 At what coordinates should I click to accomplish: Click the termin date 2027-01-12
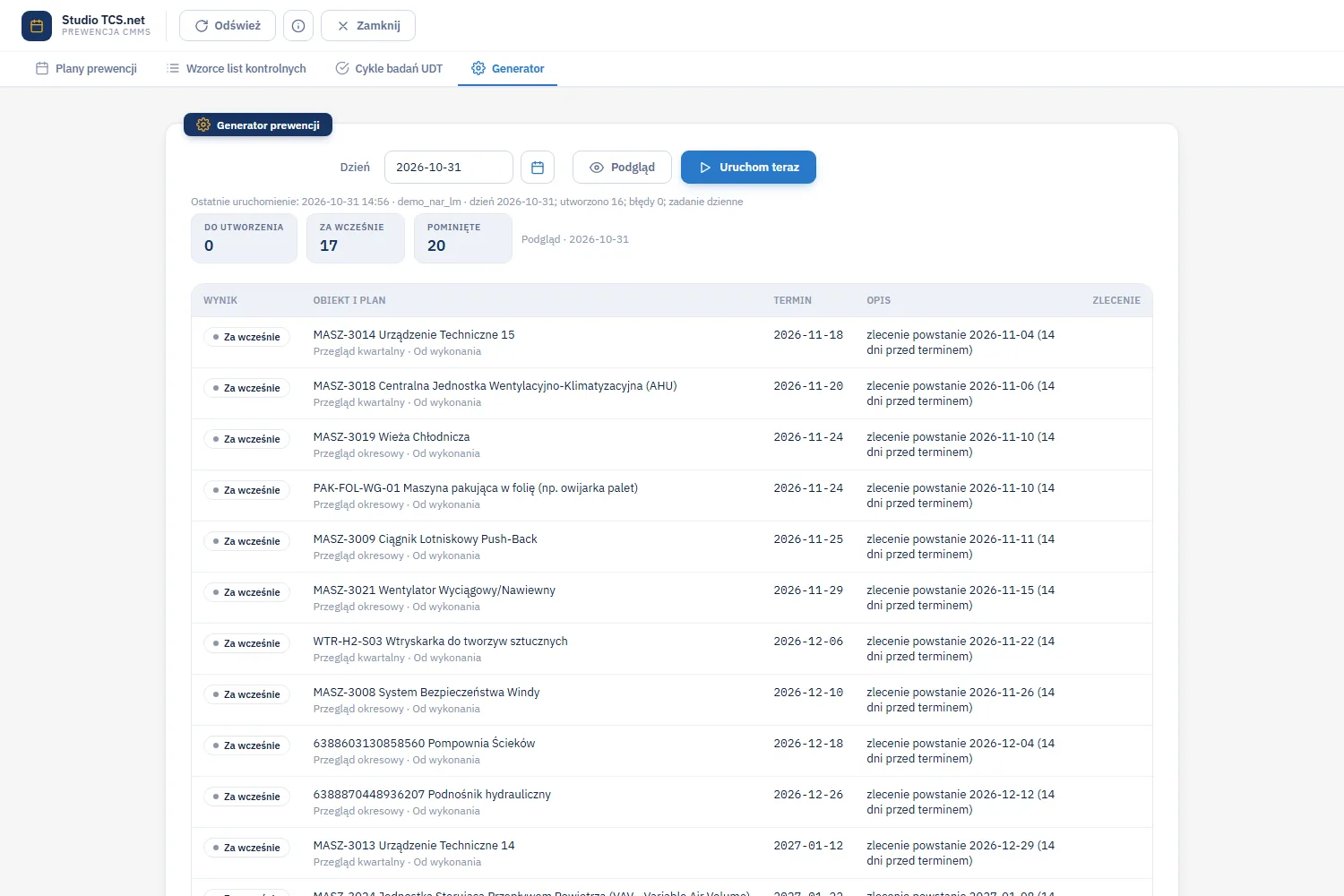(808, 846)
